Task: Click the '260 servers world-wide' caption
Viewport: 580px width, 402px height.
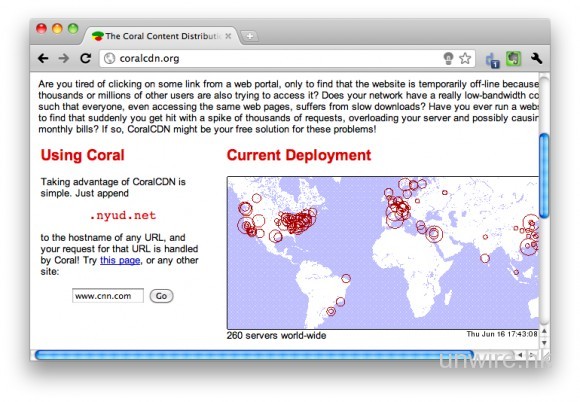Action: tap(276, 335)
